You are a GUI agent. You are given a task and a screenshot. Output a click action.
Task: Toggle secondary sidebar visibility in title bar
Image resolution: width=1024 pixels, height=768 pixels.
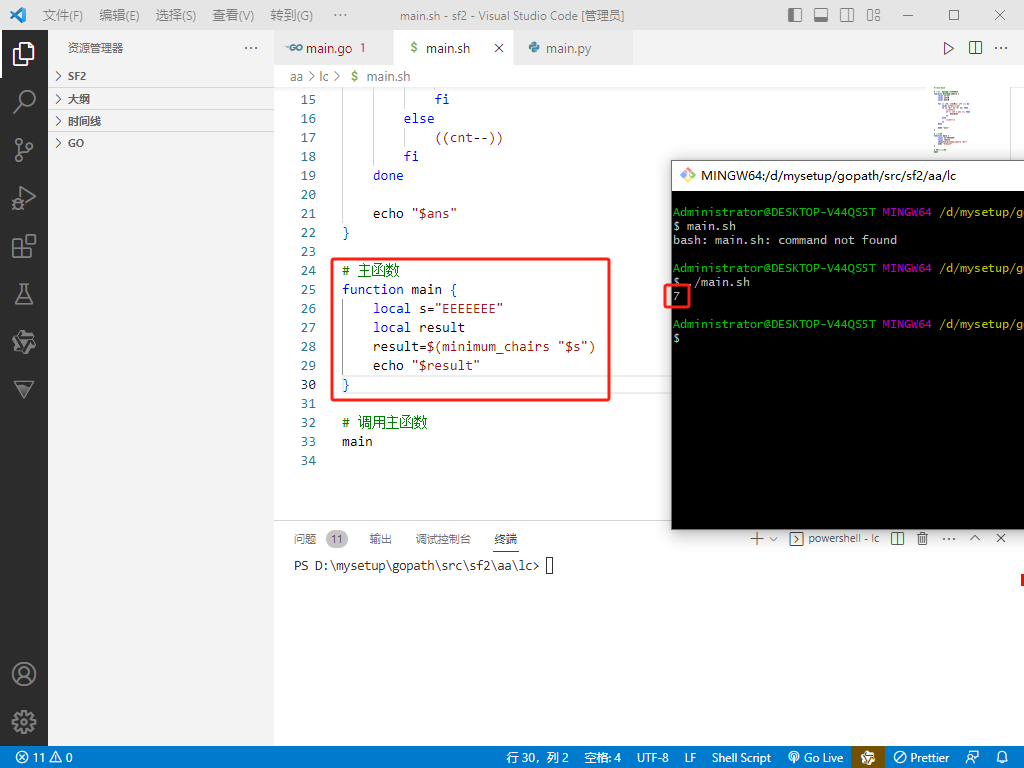coord(847,15)
